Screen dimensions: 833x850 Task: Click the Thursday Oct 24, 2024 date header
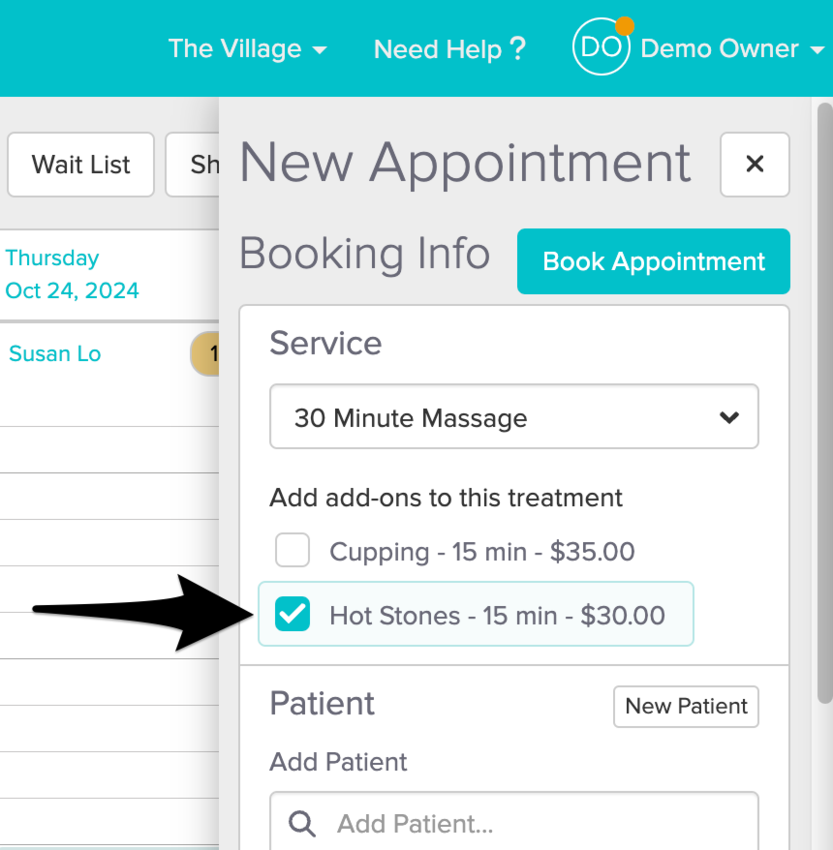[71, 274]
